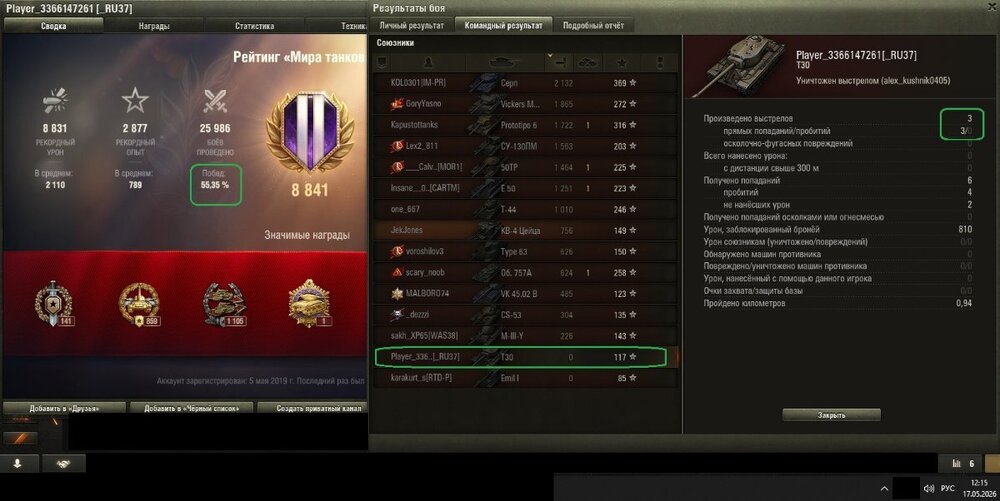Select one_667 player row
The height and width of the screenshot is (501, 1000).
526,209
